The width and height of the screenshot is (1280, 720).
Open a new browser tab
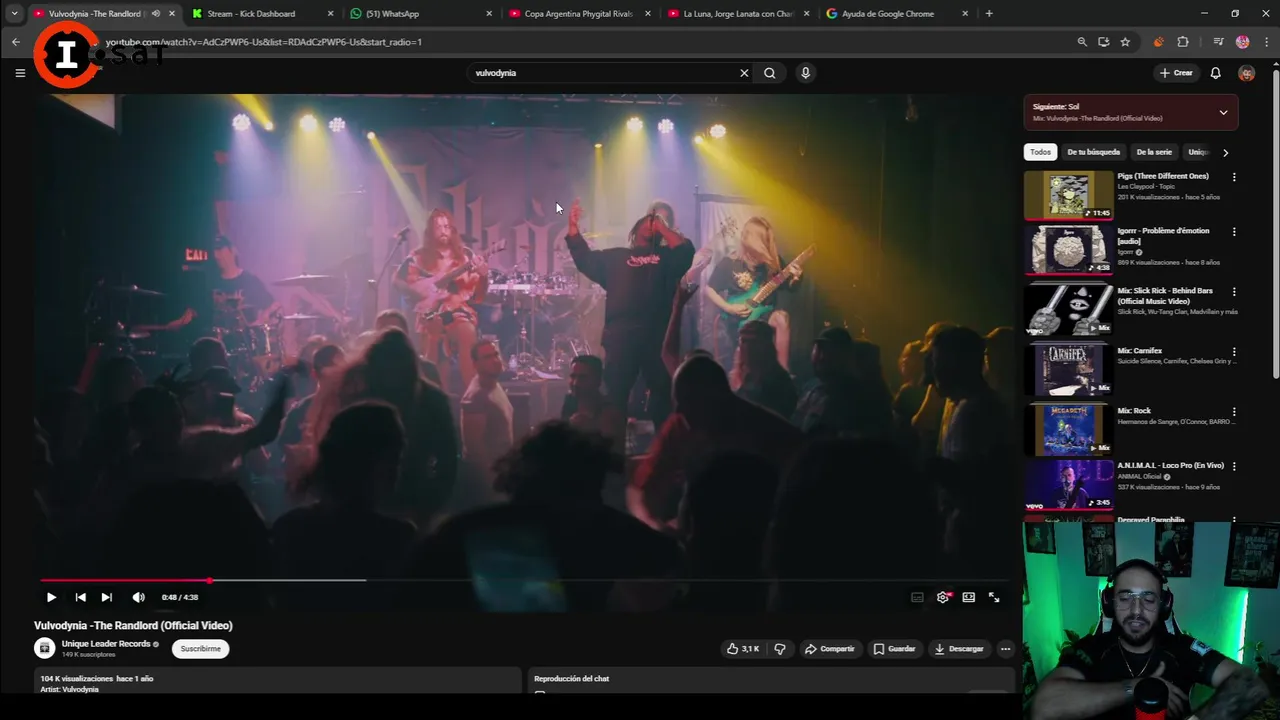tap(989, 14)
